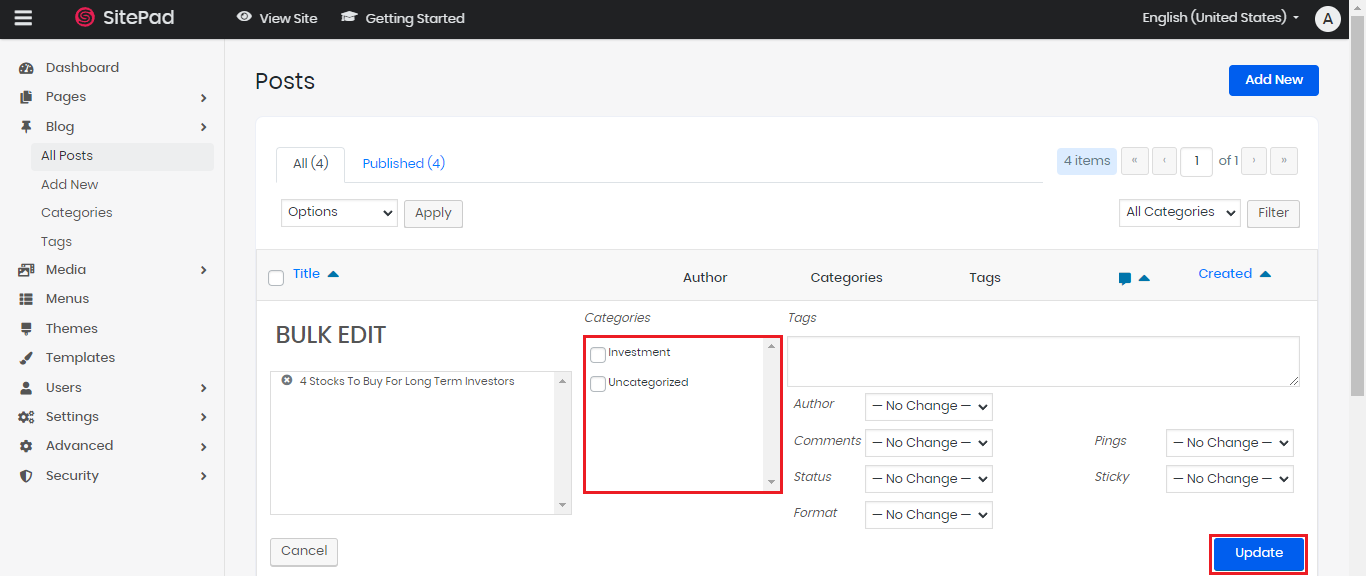Open the hamburger menu icon
Image resolution: width=1366 pixels, height=576 pixels.
tap(23, 18)
